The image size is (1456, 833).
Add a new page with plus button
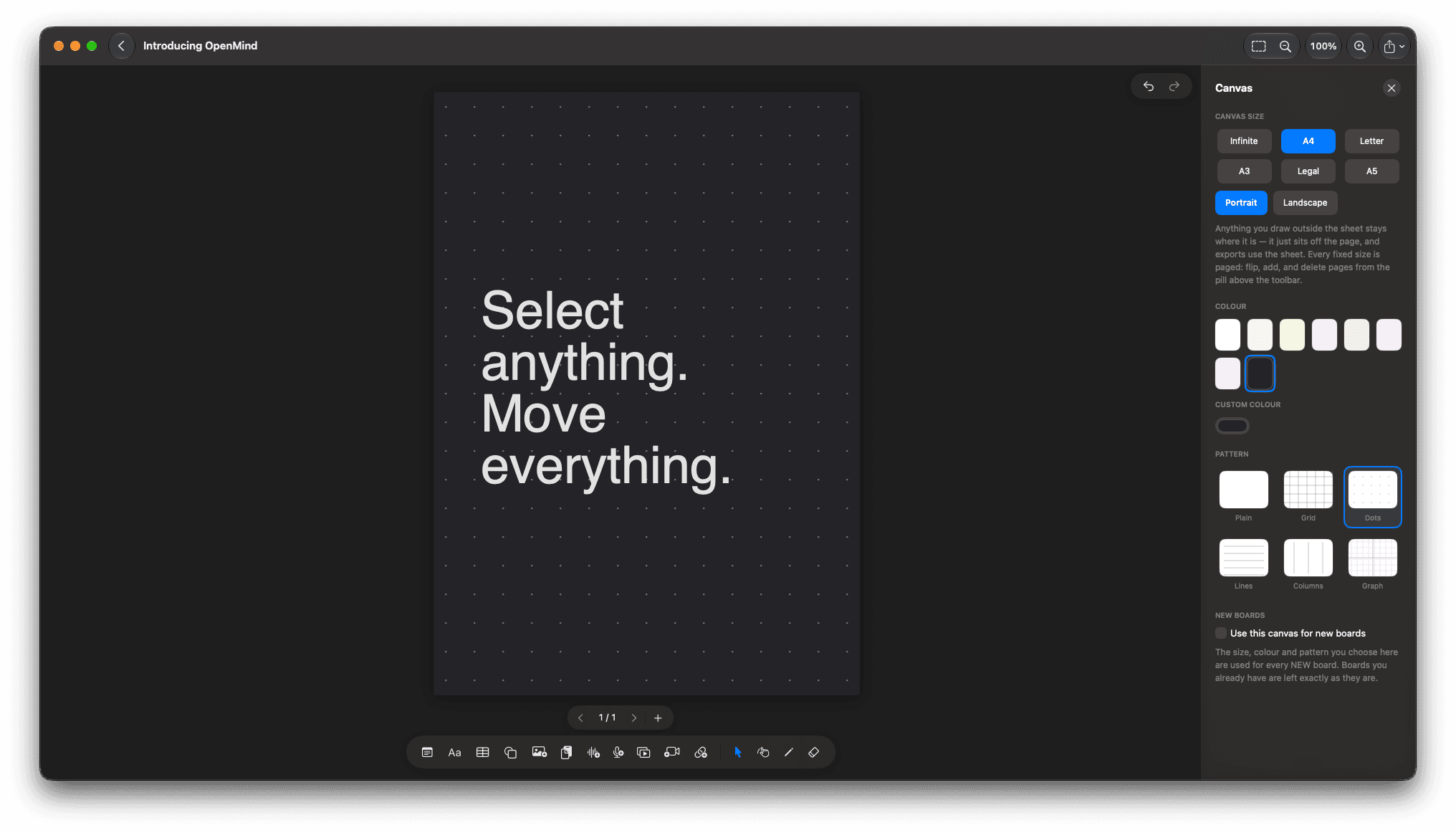click(x=658, y=718)
